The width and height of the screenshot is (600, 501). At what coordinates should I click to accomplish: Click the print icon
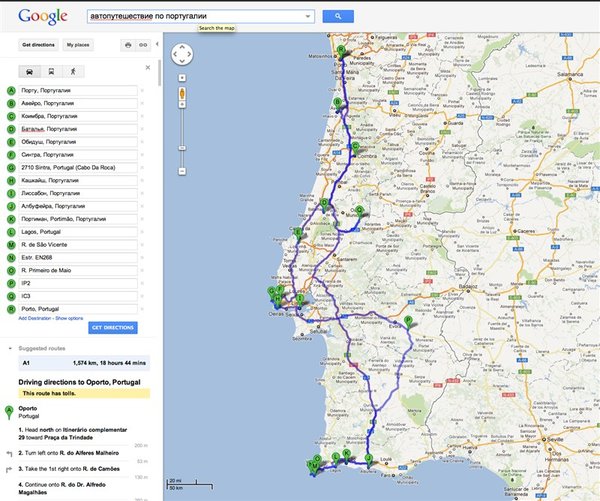coord(128,45)
